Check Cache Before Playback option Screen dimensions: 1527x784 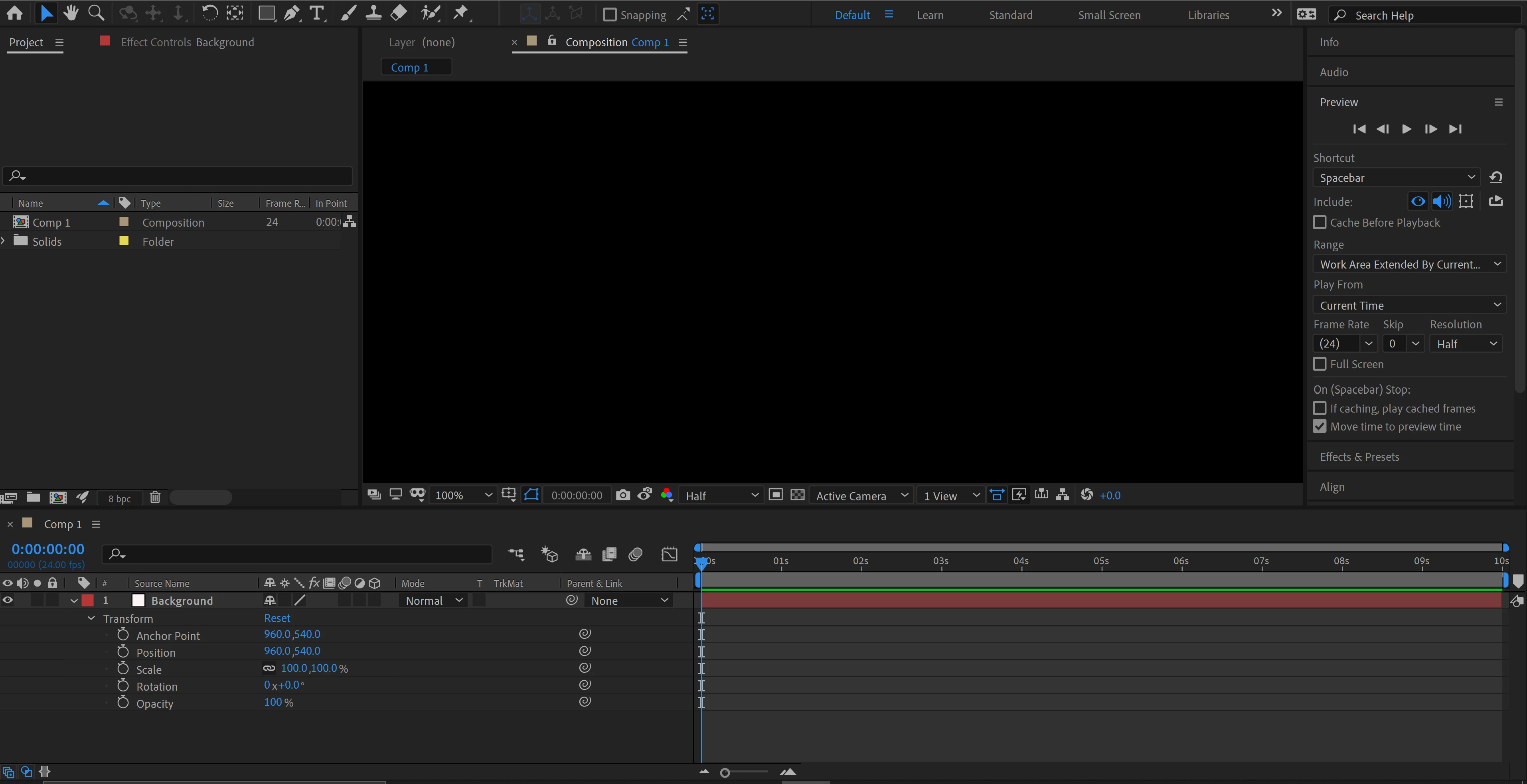pyautogui.click(x=1320, y=222)
